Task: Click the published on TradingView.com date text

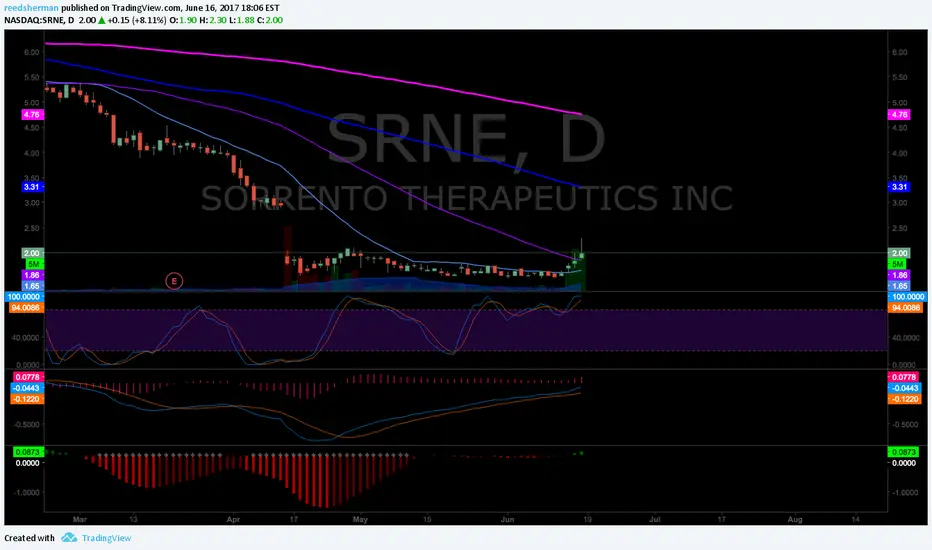Action: pyautogui.click(x=171, y=8)
